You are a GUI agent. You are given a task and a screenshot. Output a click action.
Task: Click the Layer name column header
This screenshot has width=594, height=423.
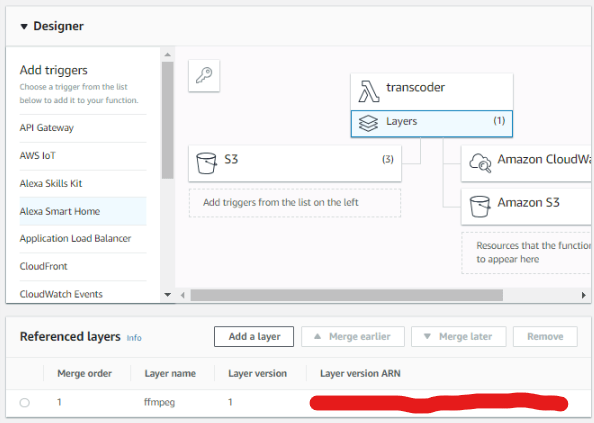pos(170,374)
